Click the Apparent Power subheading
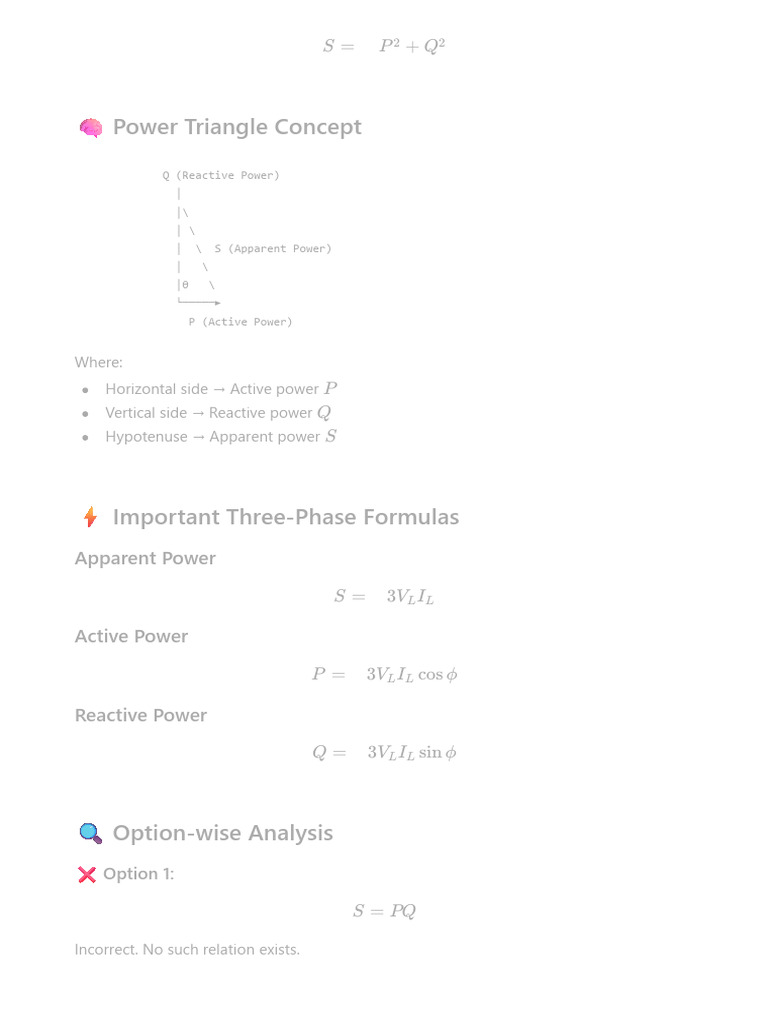Viewport: 768px width, 1024px height. pos(145,558)
